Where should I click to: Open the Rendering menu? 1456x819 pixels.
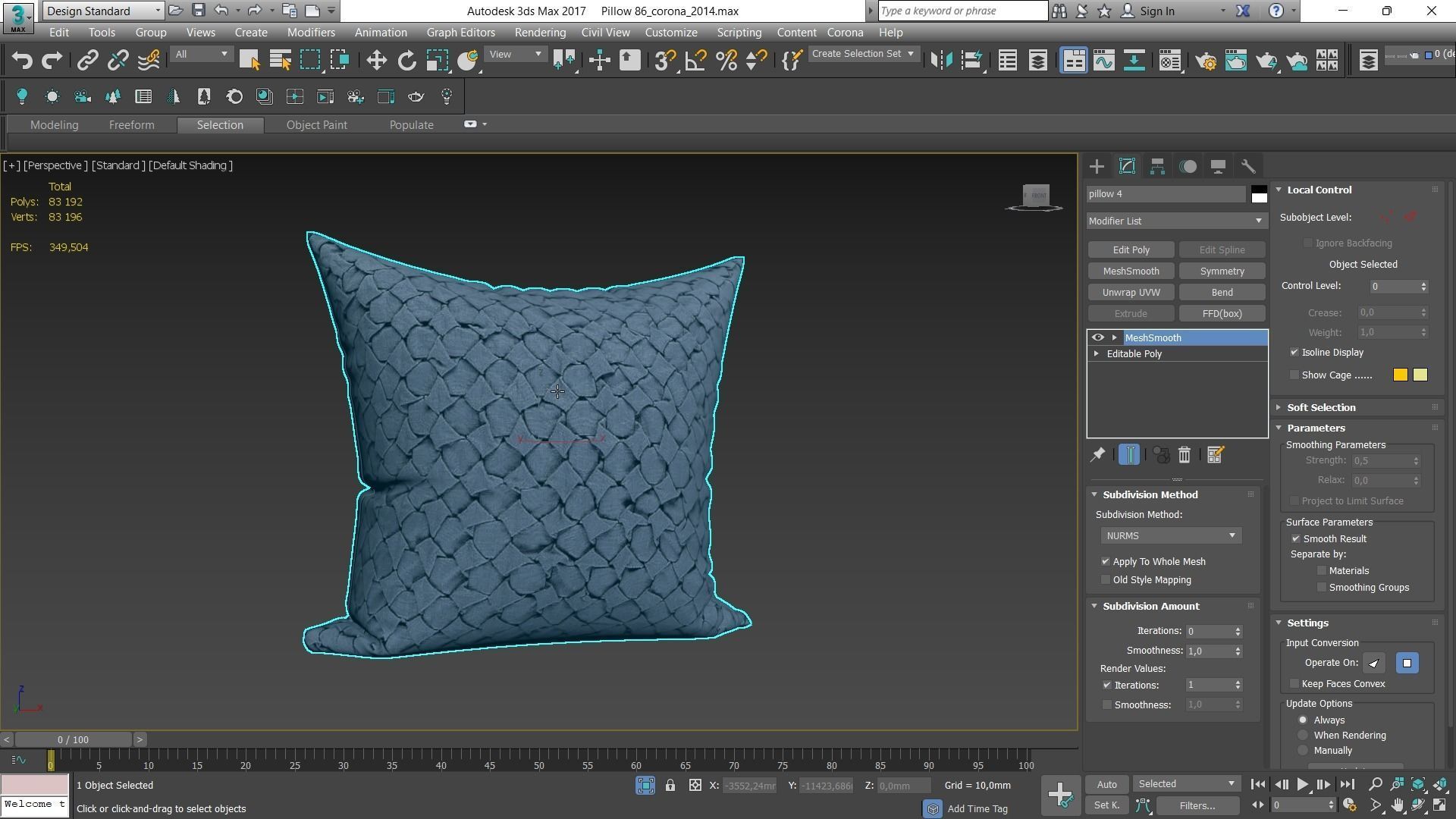click(x=540, y=33)
